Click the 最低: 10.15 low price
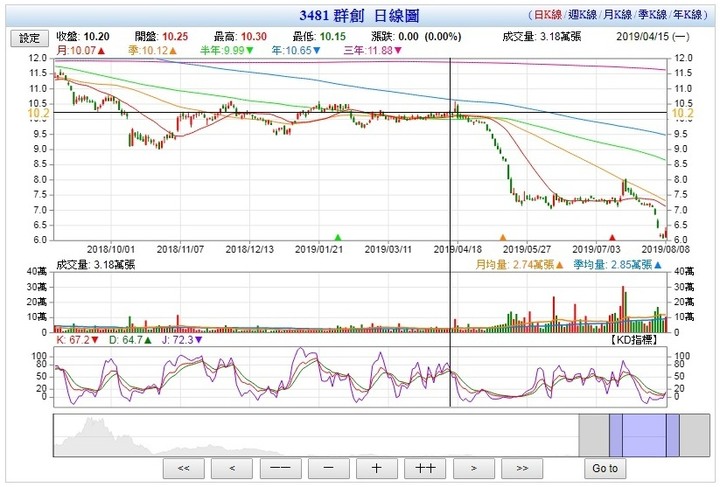The image size is (720, 487). coord(320,37)
